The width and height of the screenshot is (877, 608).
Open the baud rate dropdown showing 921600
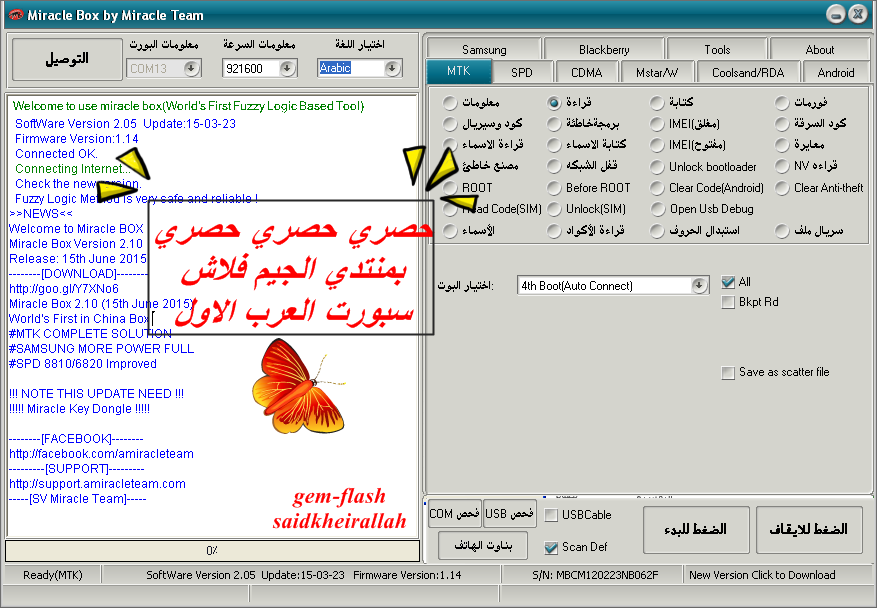point(287,68)
